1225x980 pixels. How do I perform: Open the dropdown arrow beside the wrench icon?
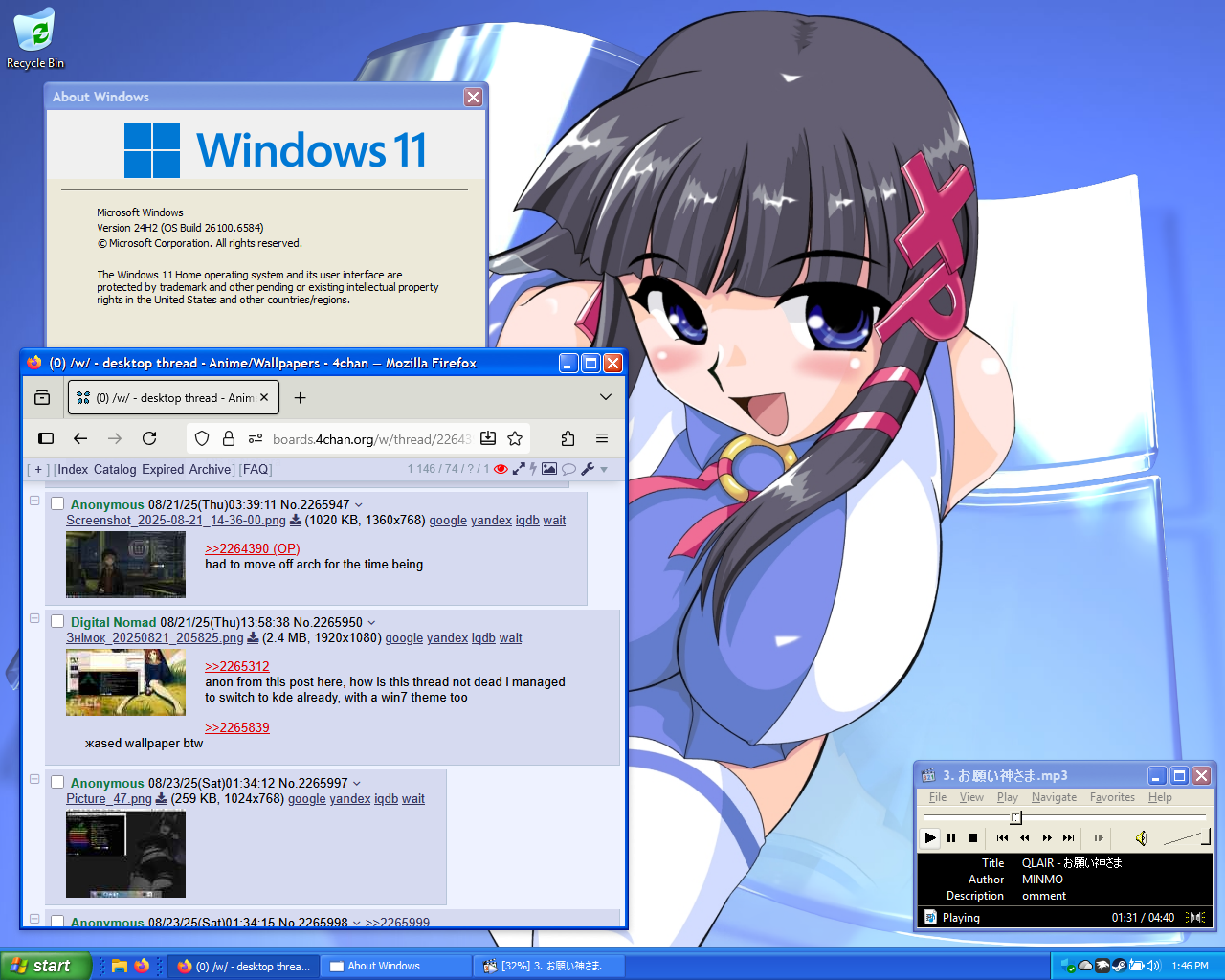[x=604, y=470]
